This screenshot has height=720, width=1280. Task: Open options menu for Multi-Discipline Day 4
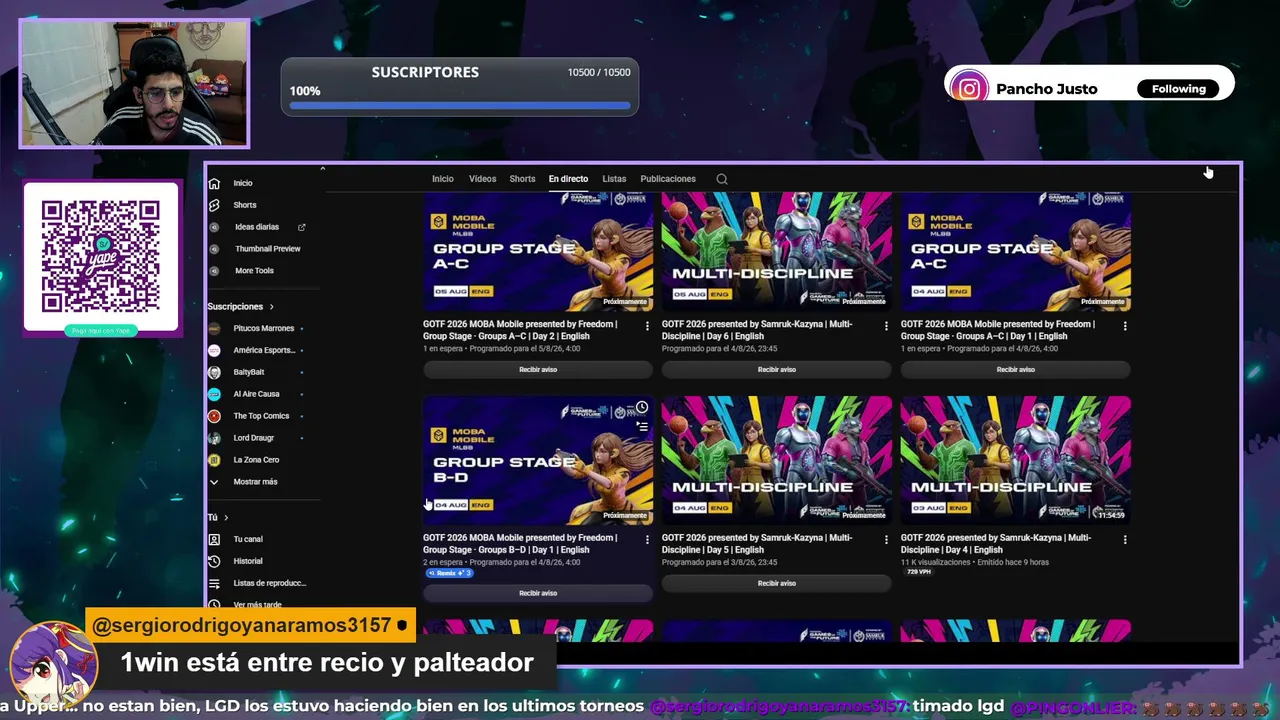(x=1125, y=539)
